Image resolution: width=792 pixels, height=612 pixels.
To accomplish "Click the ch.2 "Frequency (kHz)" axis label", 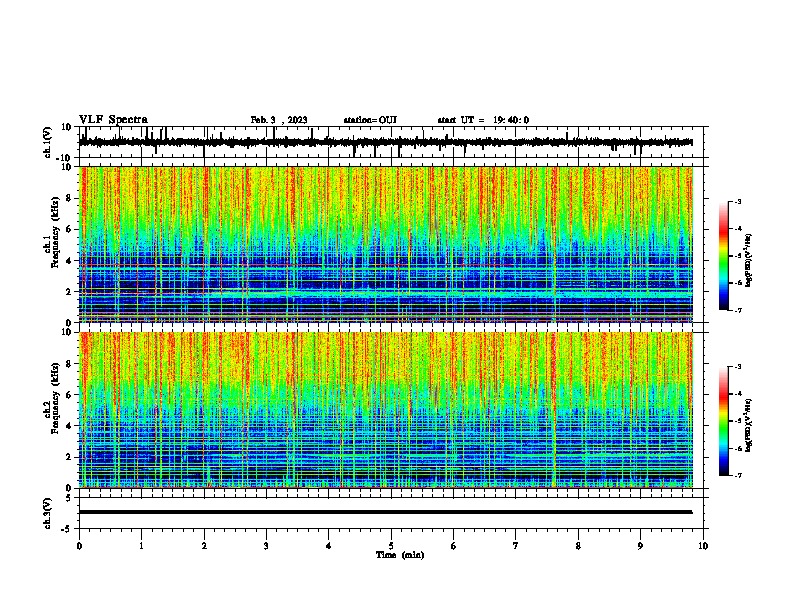I will [55, 398].
